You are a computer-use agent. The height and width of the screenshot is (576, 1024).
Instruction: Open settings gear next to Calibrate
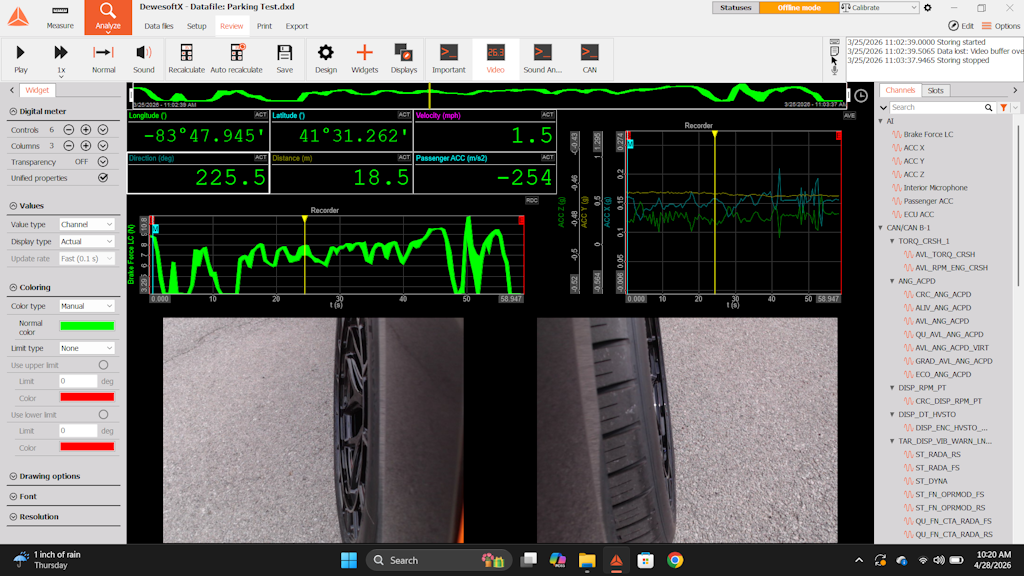pyautogui.click(x=927, y=8)
